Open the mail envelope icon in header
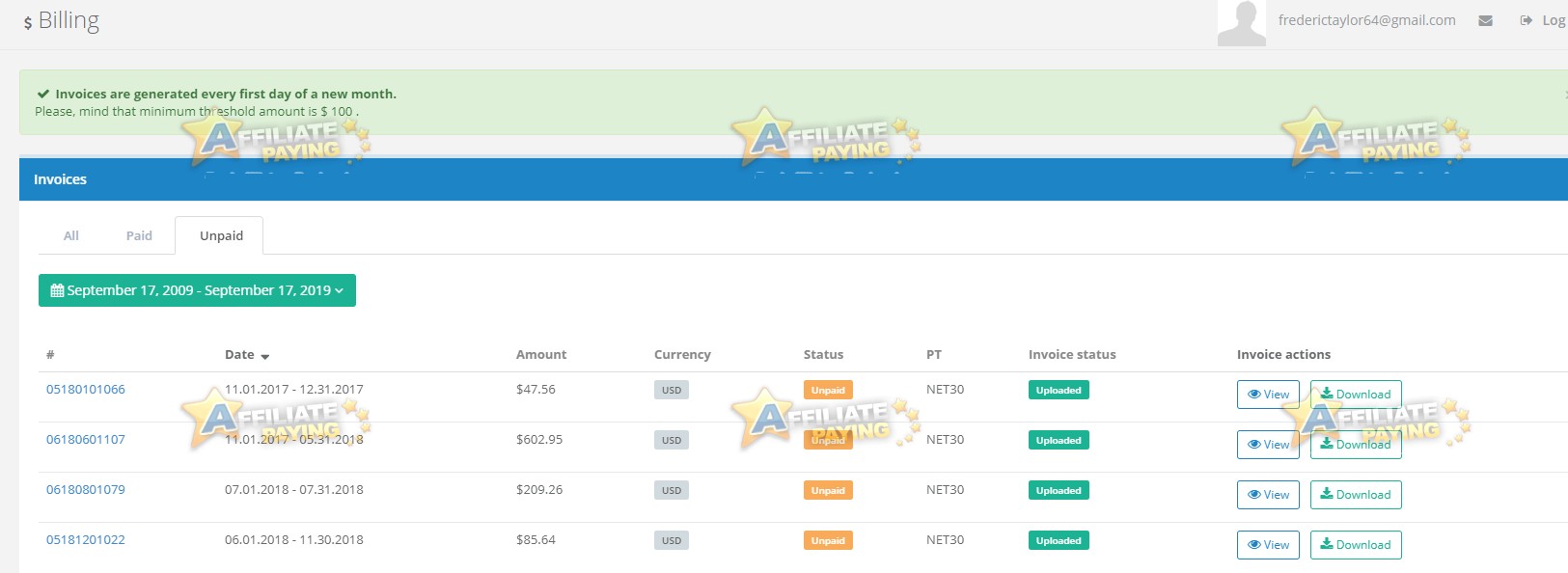Viewport: 1568px width, 573px height. [x=1485, y=20]
